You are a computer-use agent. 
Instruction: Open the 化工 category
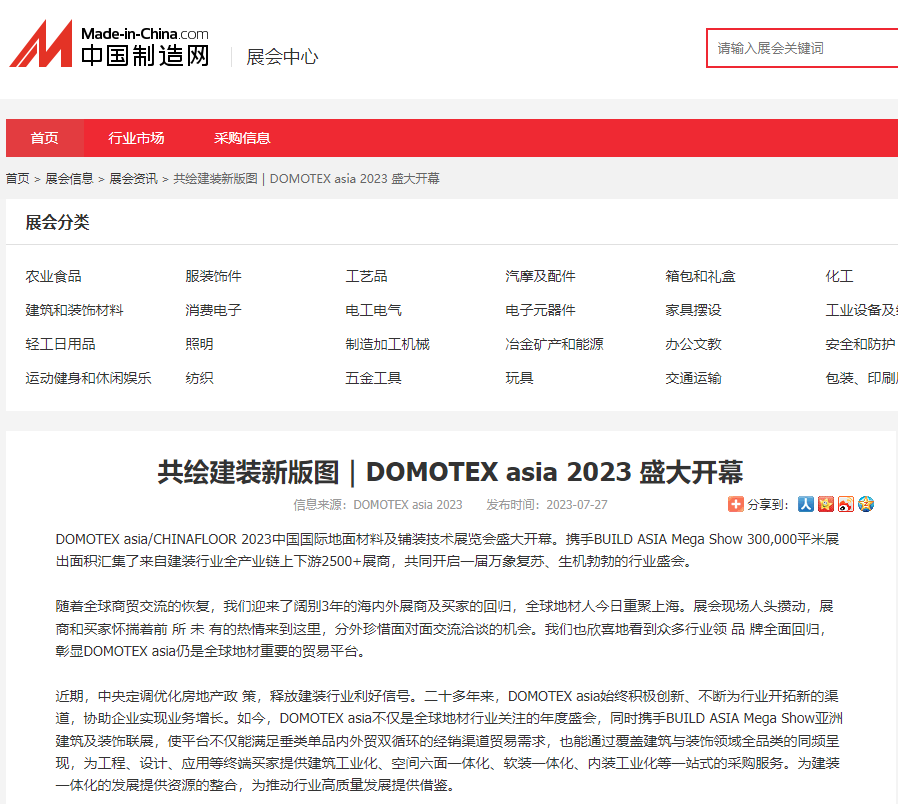(839, 277)
